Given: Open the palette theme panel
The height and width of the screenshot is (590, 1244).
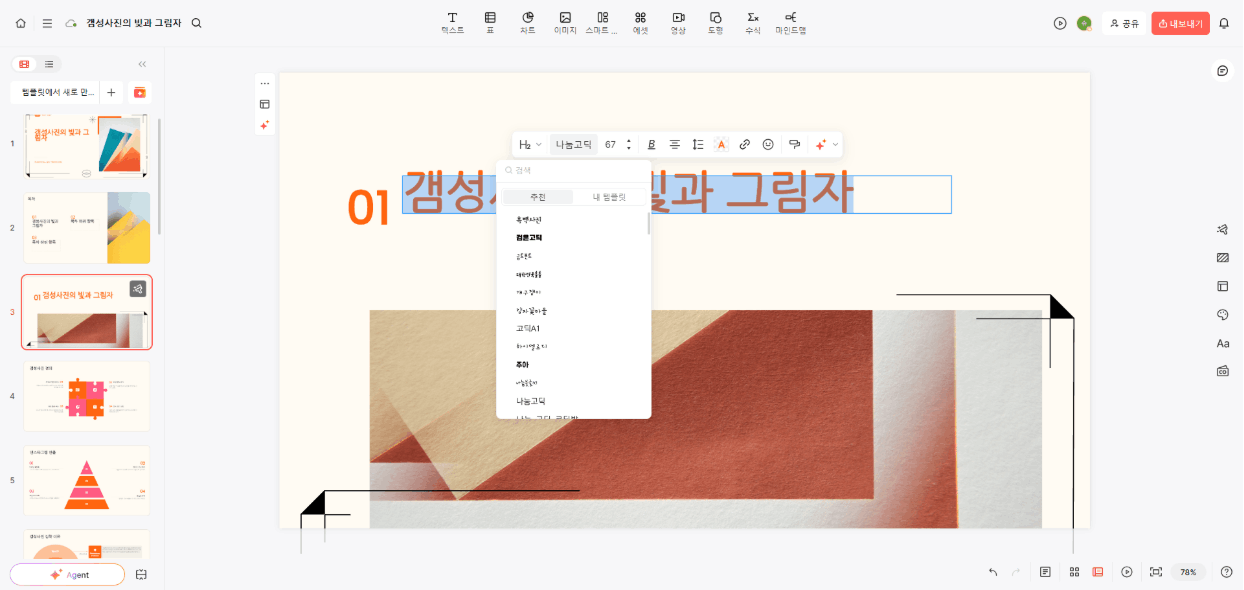Looking at the screenshot, I should (1222, 314).
